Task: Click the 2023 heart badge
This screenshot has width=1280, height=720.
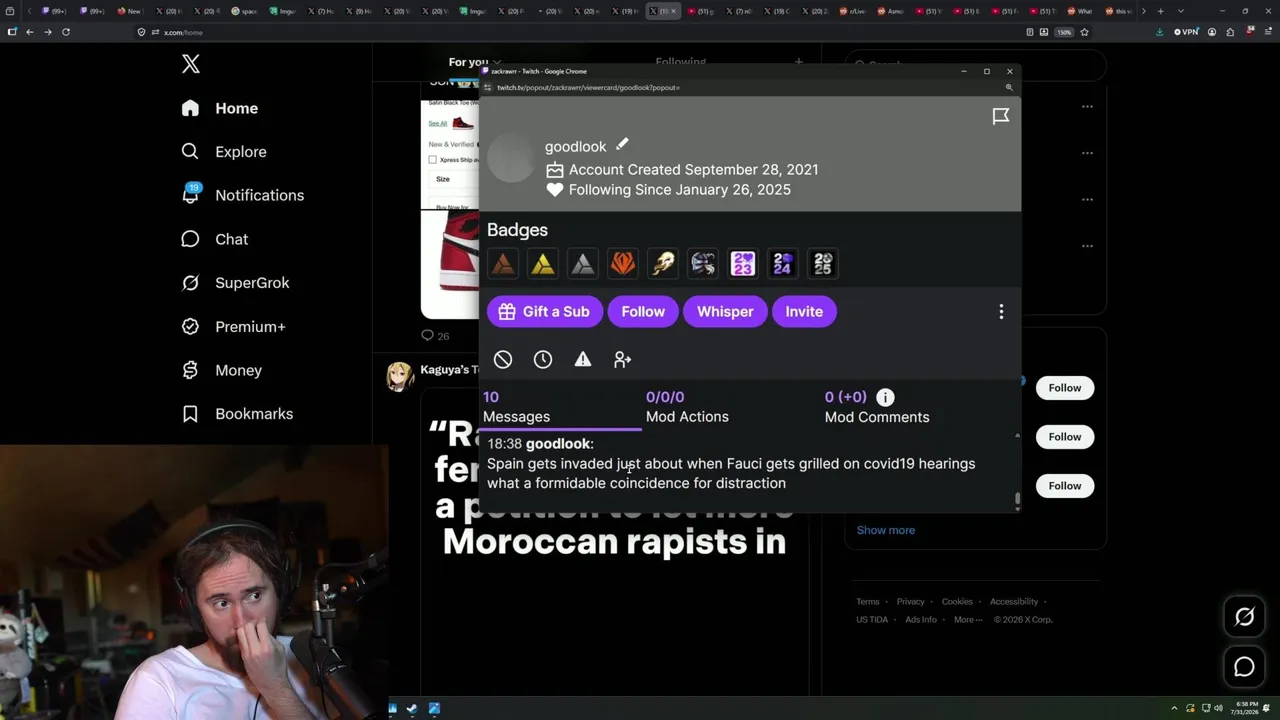Action: (x=742, y=264)
